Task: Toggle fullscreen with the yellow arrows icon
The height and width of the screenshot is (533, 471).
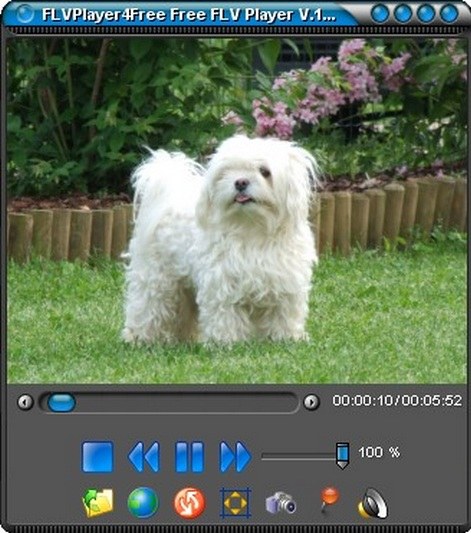Action: coord(236,503)
